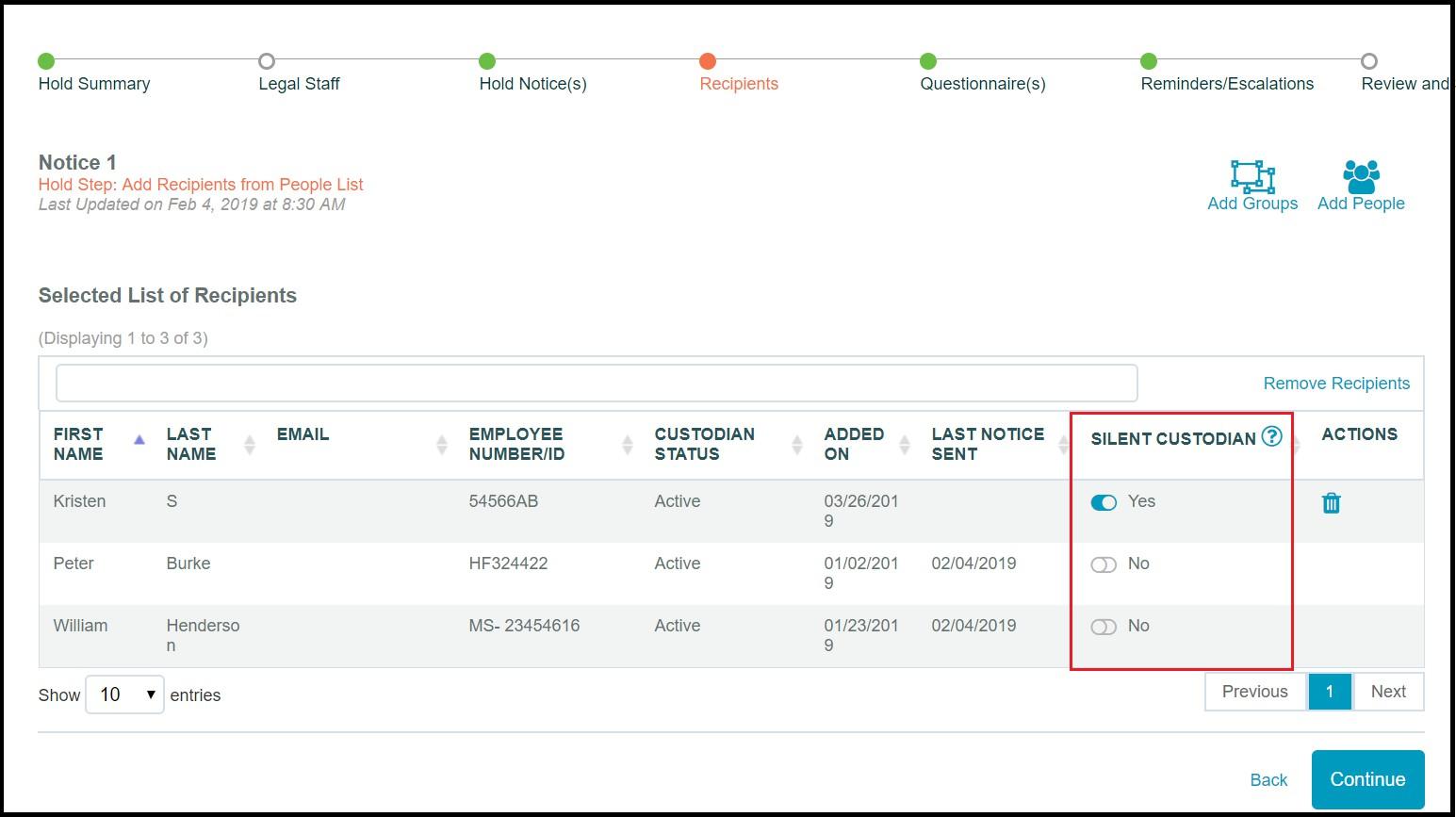Click the Add People icon
The height and width of the screenshot is (817, 1456).
point(1361,176)
